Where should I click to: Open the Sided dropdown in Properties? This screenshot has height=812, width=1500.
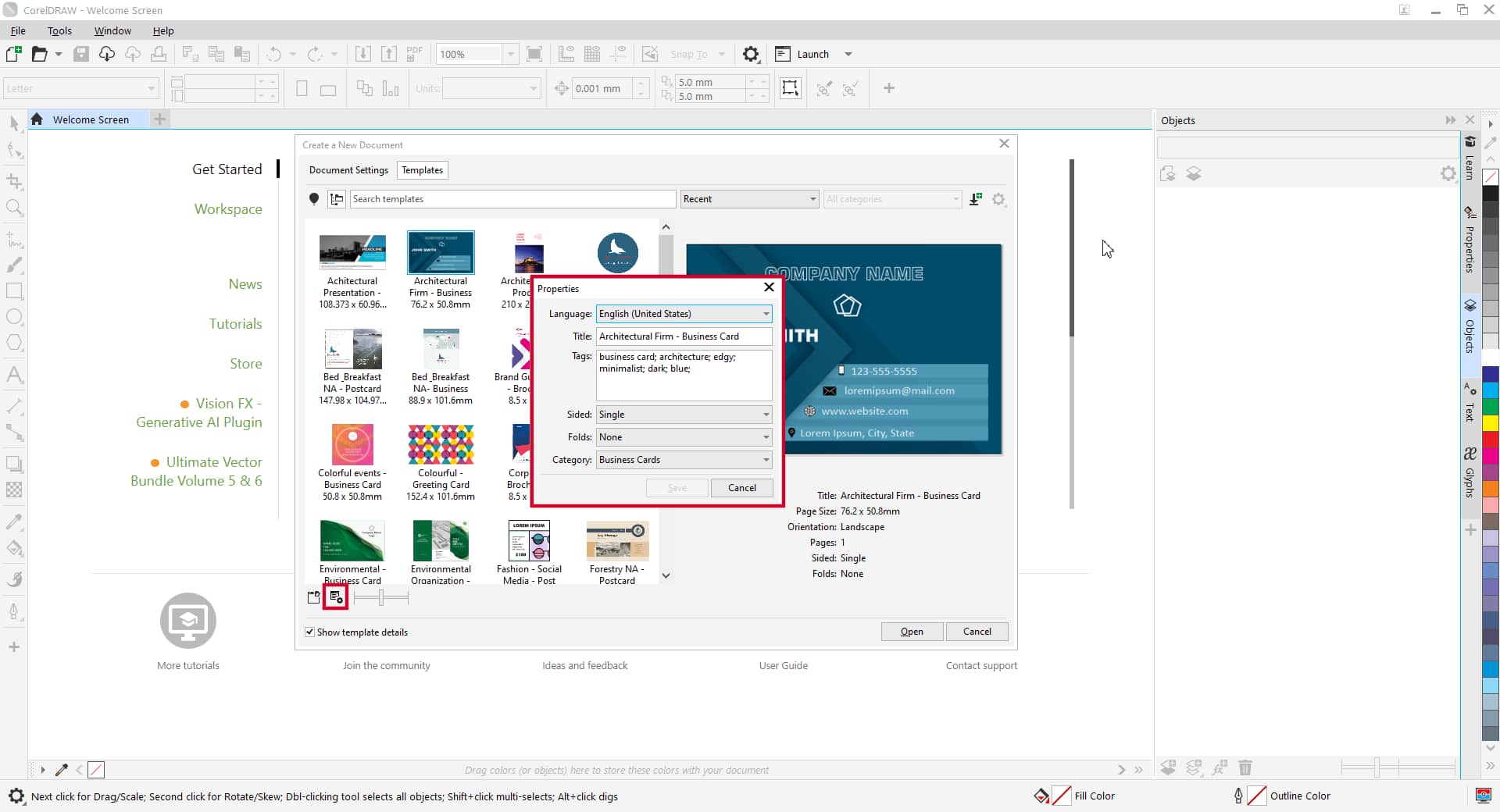click(x=684, y=415)
